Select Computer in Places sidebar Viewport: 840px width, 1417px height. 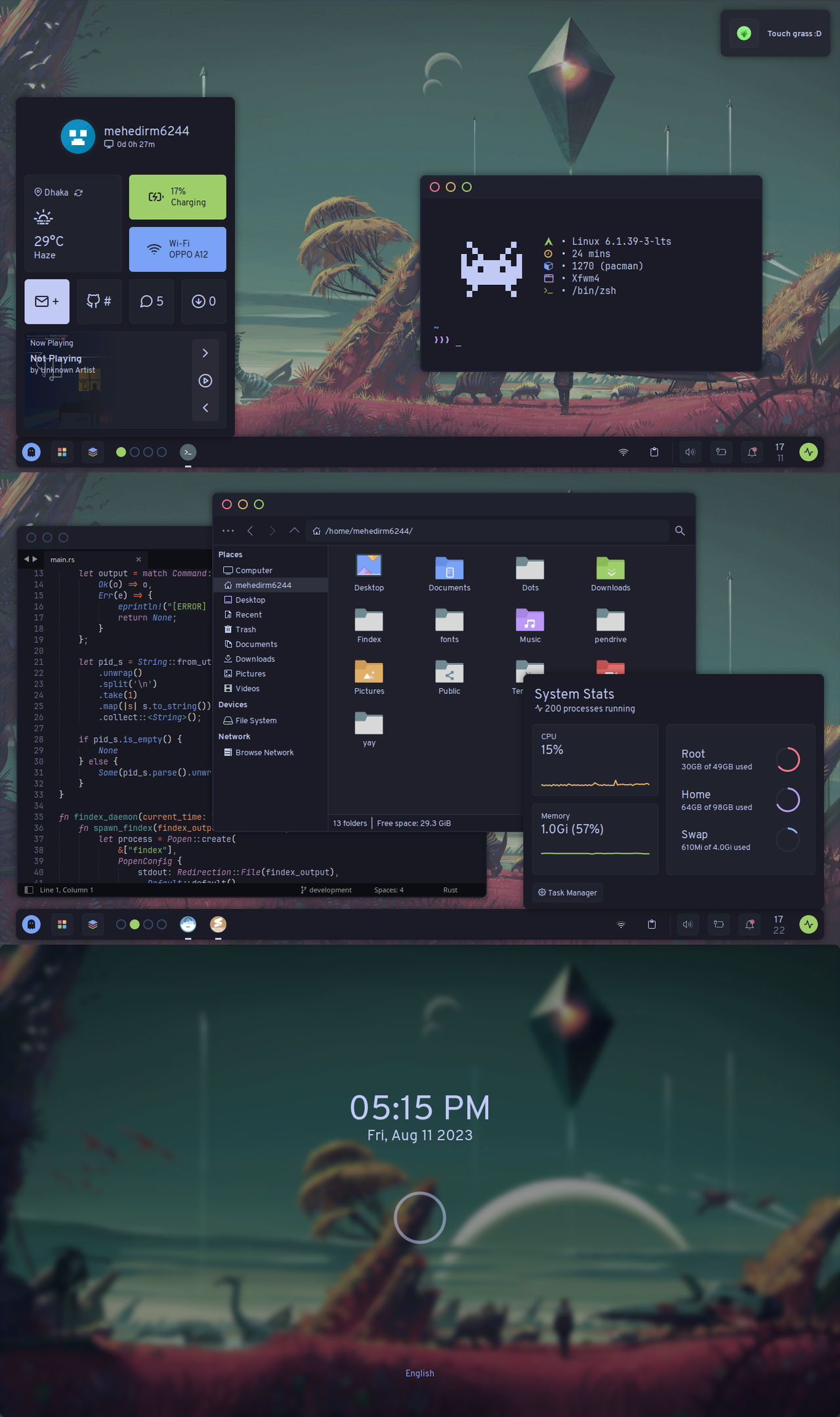pyautogui.click(x=270, y=570)
